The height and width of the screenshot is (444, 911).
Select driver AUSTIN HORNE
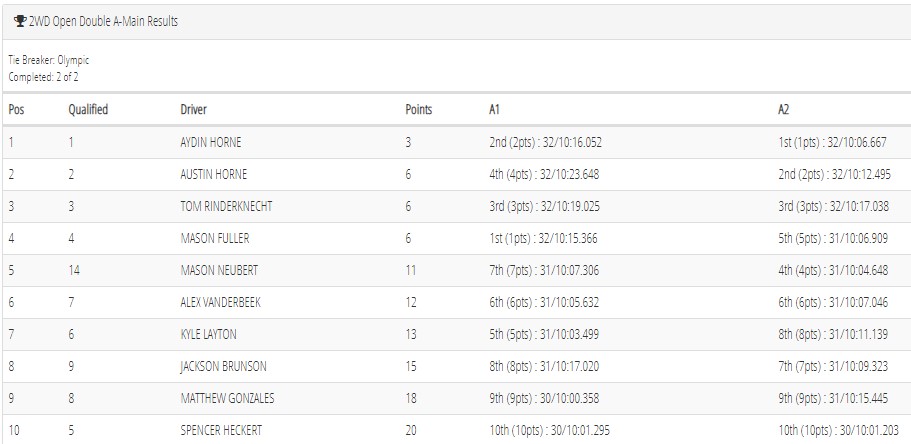(x=214, y=174)
